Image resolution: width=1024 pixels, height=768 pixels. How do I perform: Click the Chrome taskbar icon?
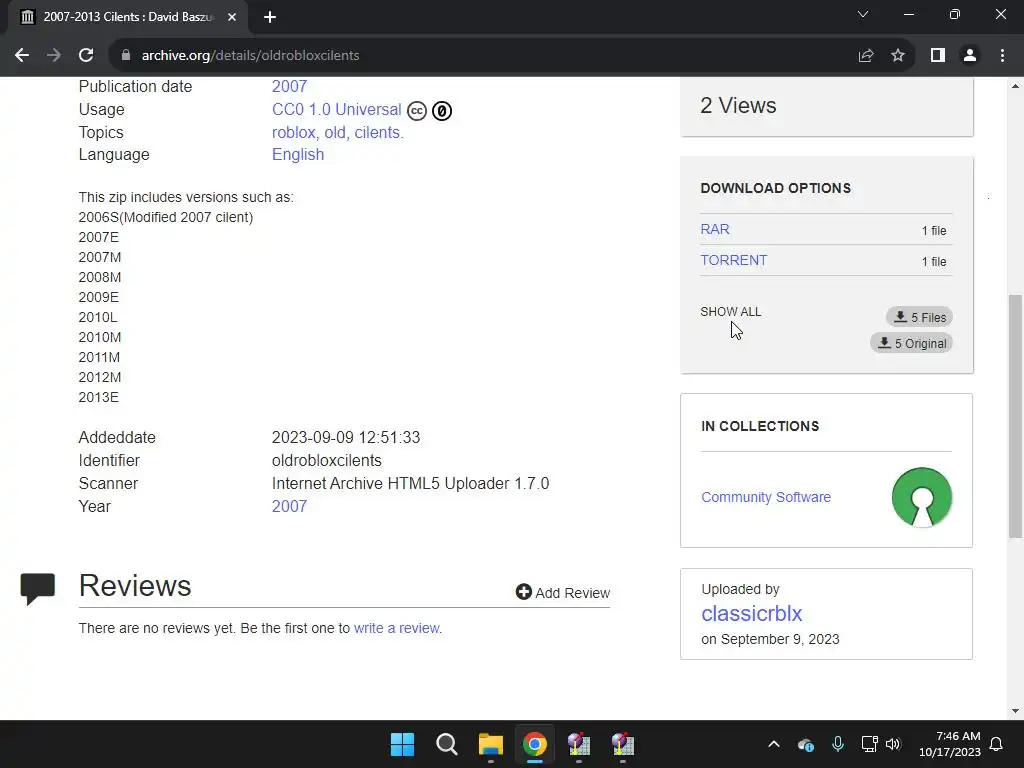[534, 744]
